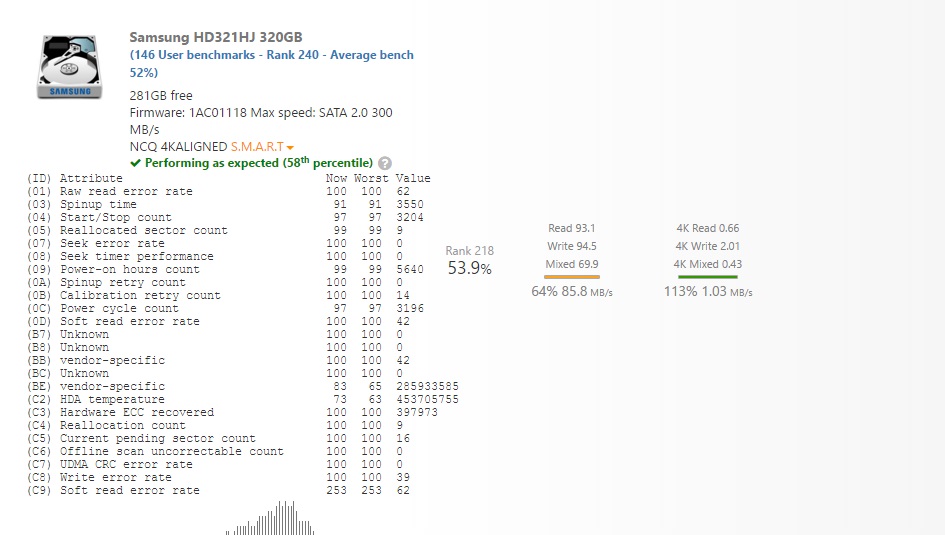Open the Samsung HD321HJ 320GB title link

(216, 37)
